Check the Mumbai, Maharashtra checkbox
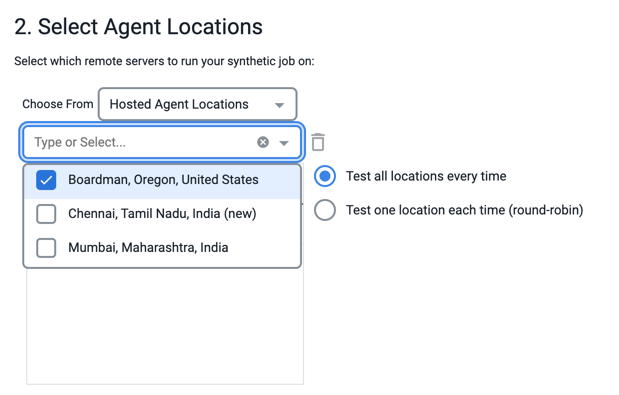 (46, 248)
